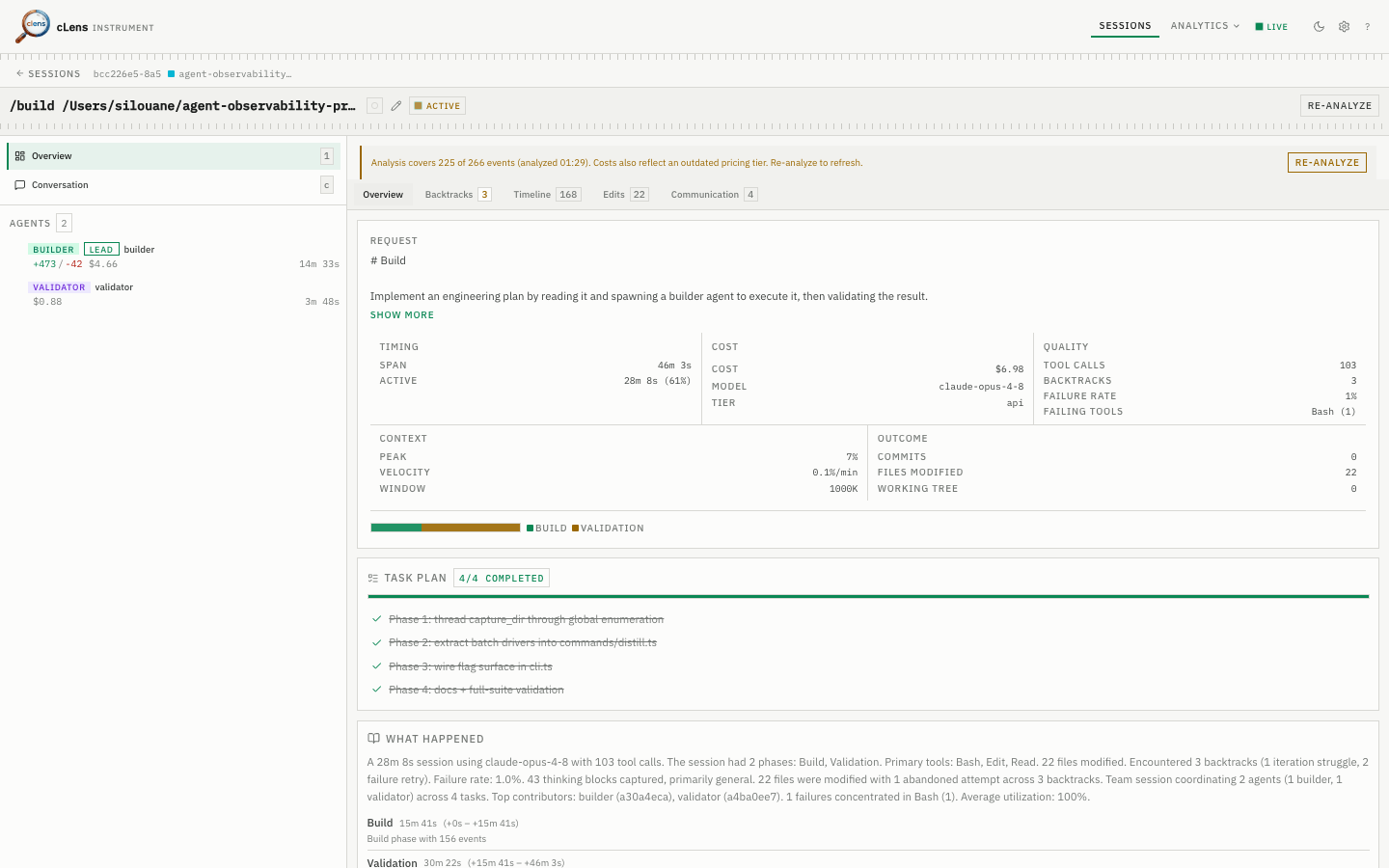The width and height of the screenshot is (1389, 868).
Task: Click the Validation phase heading in summary
Action: pyautogui.click(x=392, y=862)
